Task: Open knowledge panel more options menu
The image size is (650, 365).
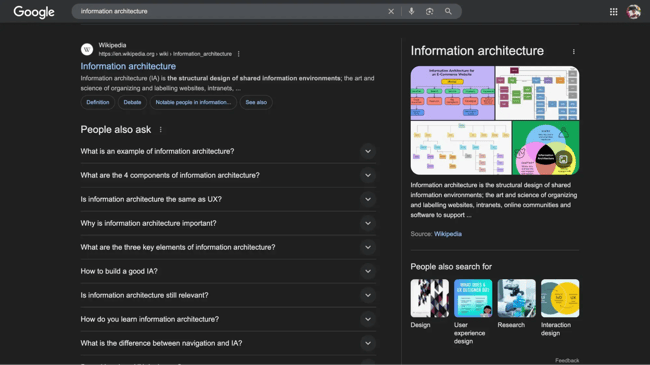Action: (x=574, y=51)
